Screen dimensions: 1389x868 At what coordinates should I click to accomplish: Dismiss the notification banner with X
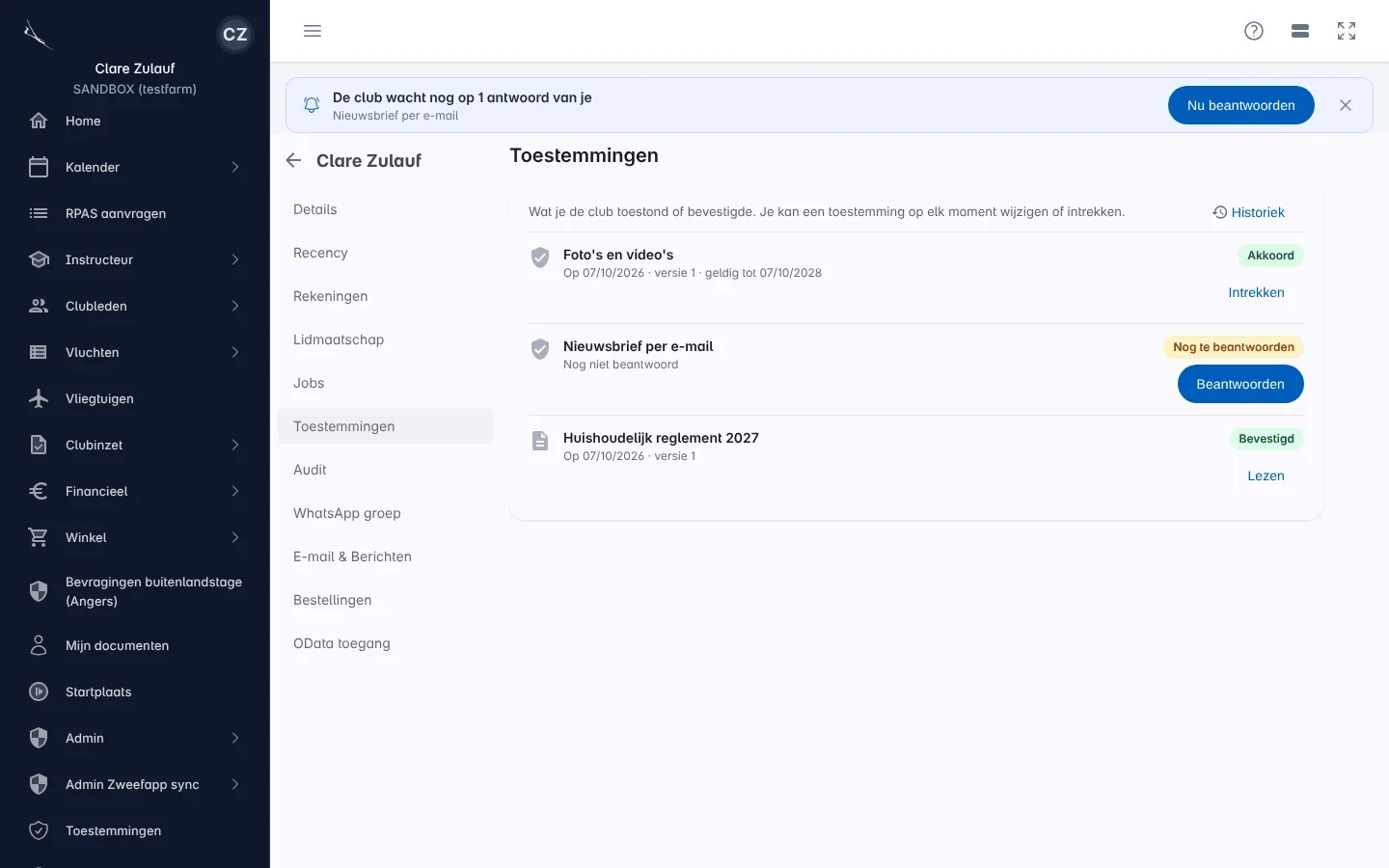coord(1346,105)
